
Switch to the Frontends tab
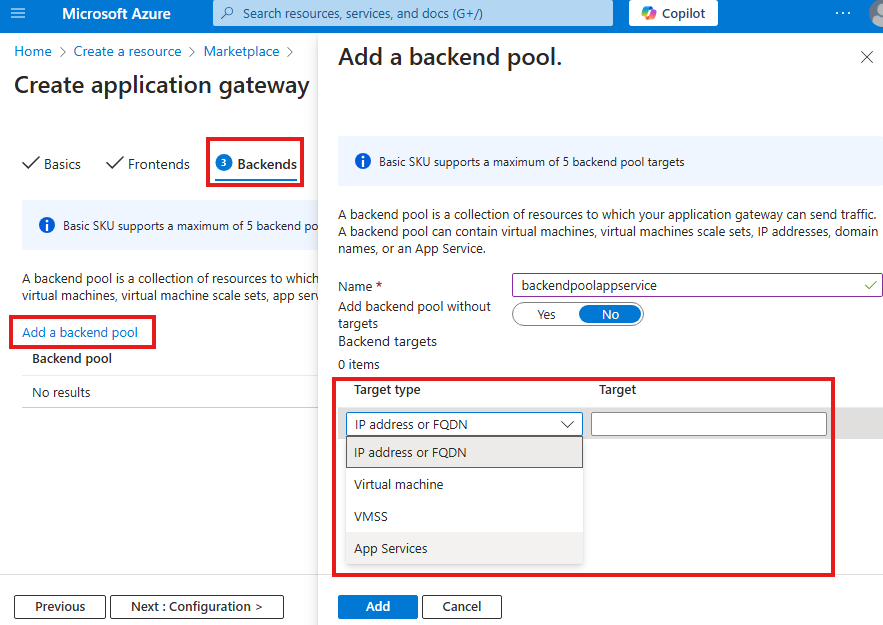(x=148, y=164)
